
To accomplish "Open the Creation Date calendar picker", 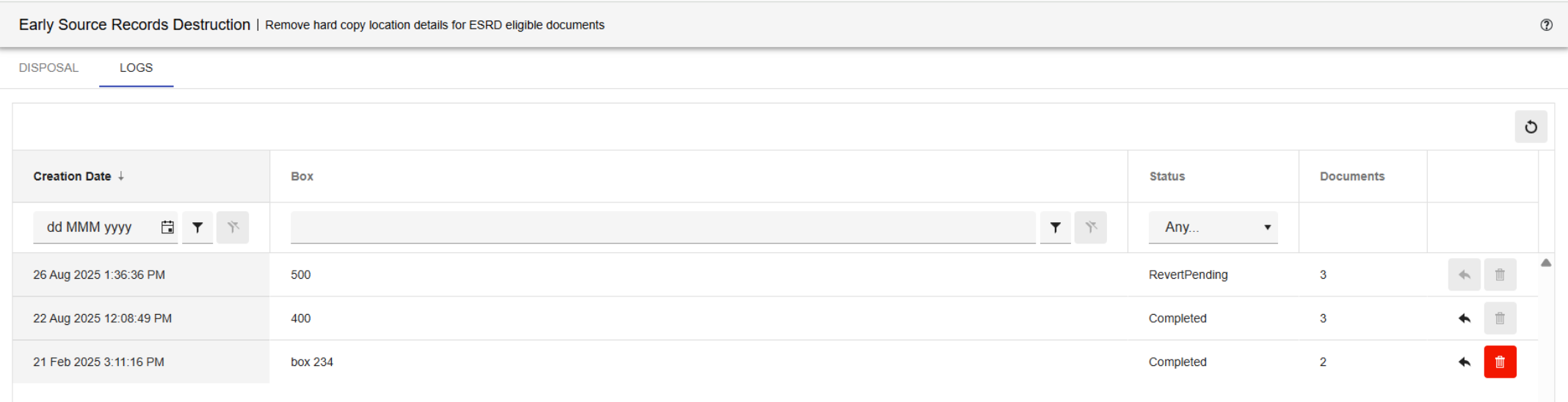I will (167, 227).
